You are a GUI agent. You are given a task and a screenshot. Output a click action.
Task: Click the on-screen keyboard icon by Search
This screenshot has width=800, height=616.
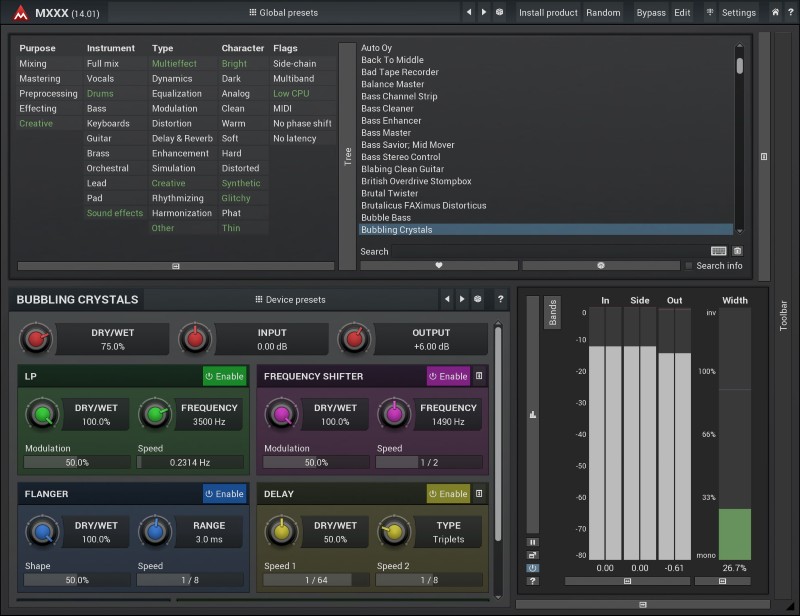click(718, 251)
